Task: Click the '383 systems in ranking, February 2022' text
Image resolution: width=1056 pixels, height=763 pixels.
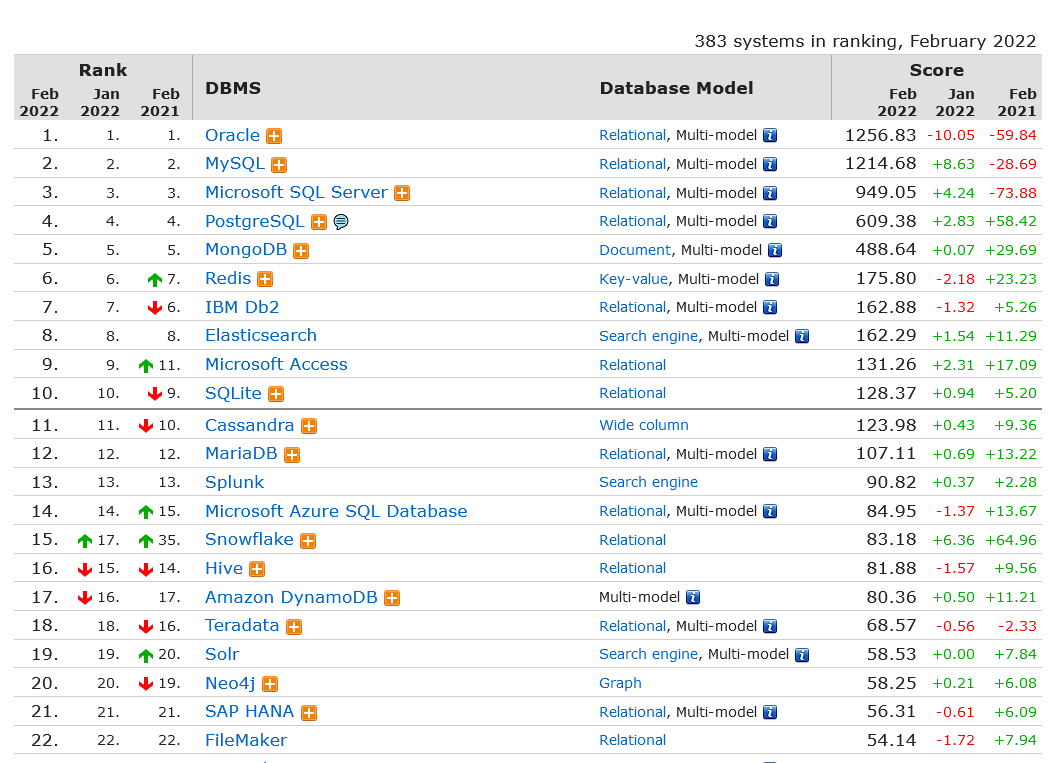Action: click(865, 41)
